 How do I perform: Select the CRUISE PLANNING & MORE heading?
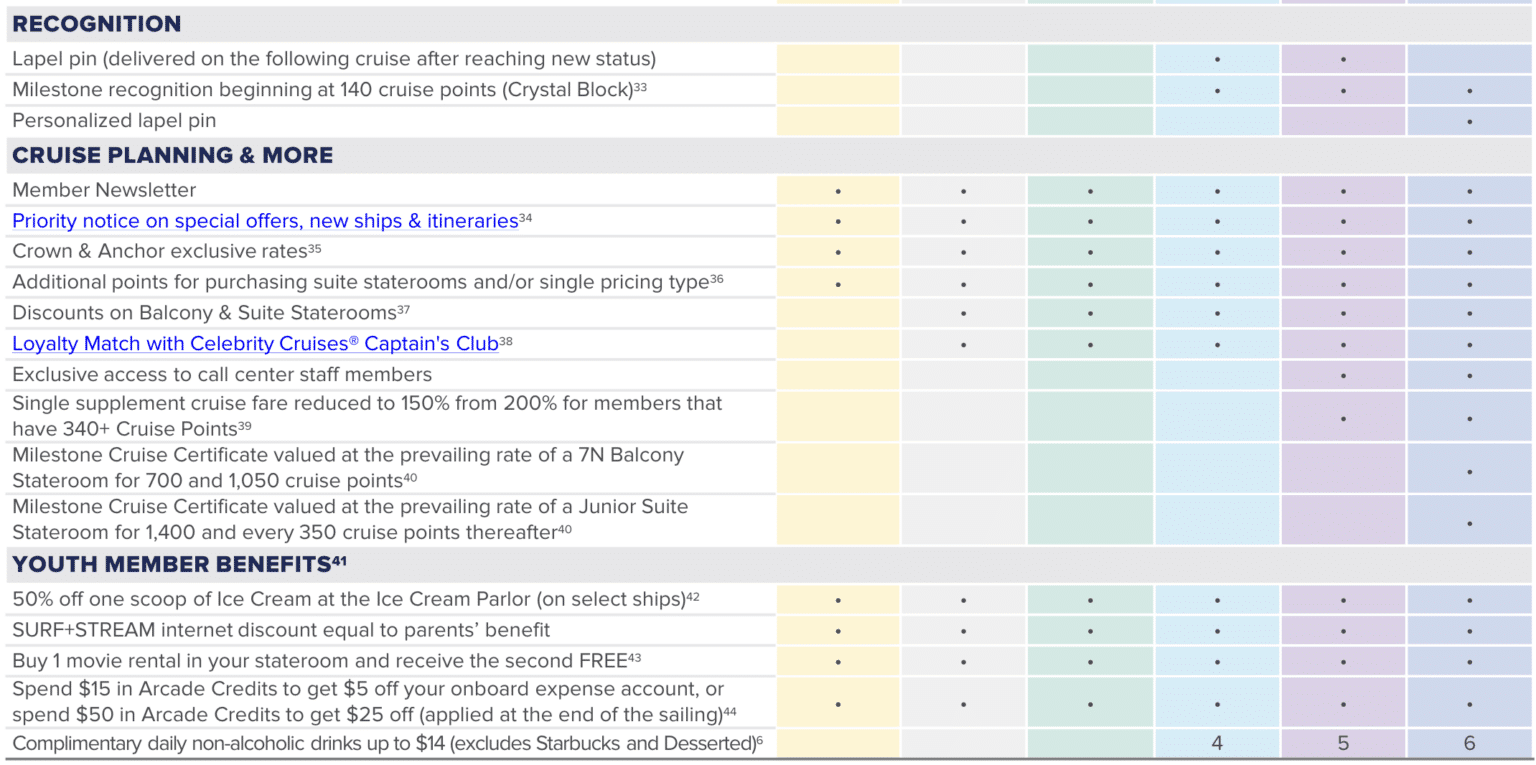pyautogui.click(x=173, y=156)
